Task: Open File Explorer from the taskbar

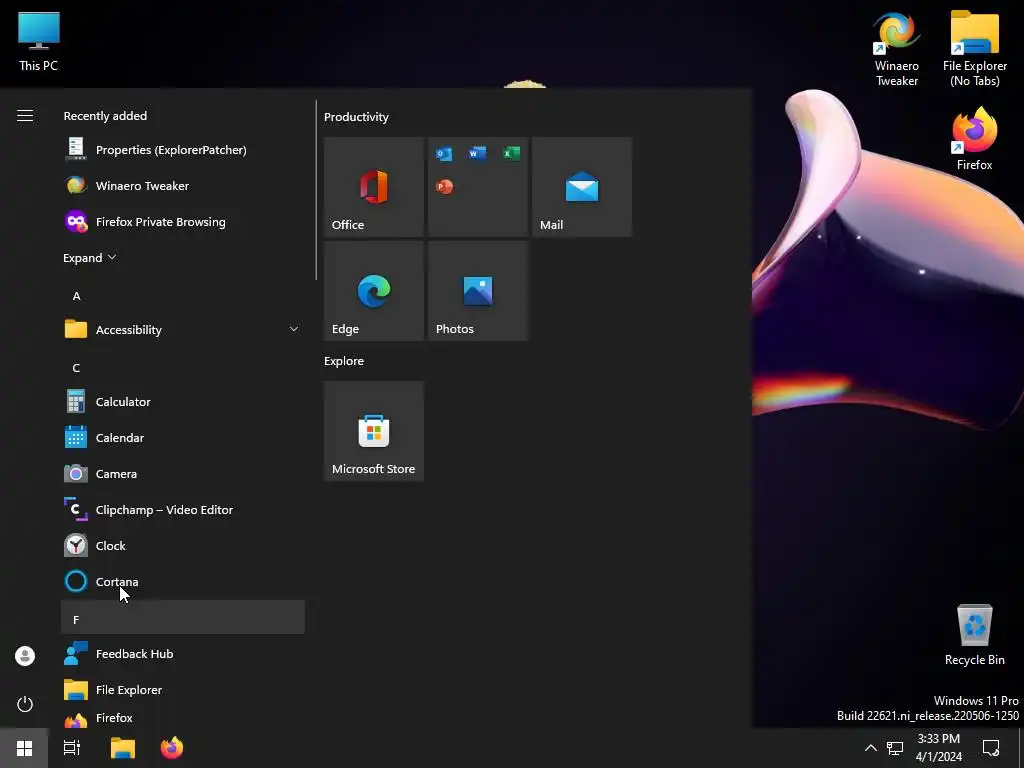Action: click(123, 748)
